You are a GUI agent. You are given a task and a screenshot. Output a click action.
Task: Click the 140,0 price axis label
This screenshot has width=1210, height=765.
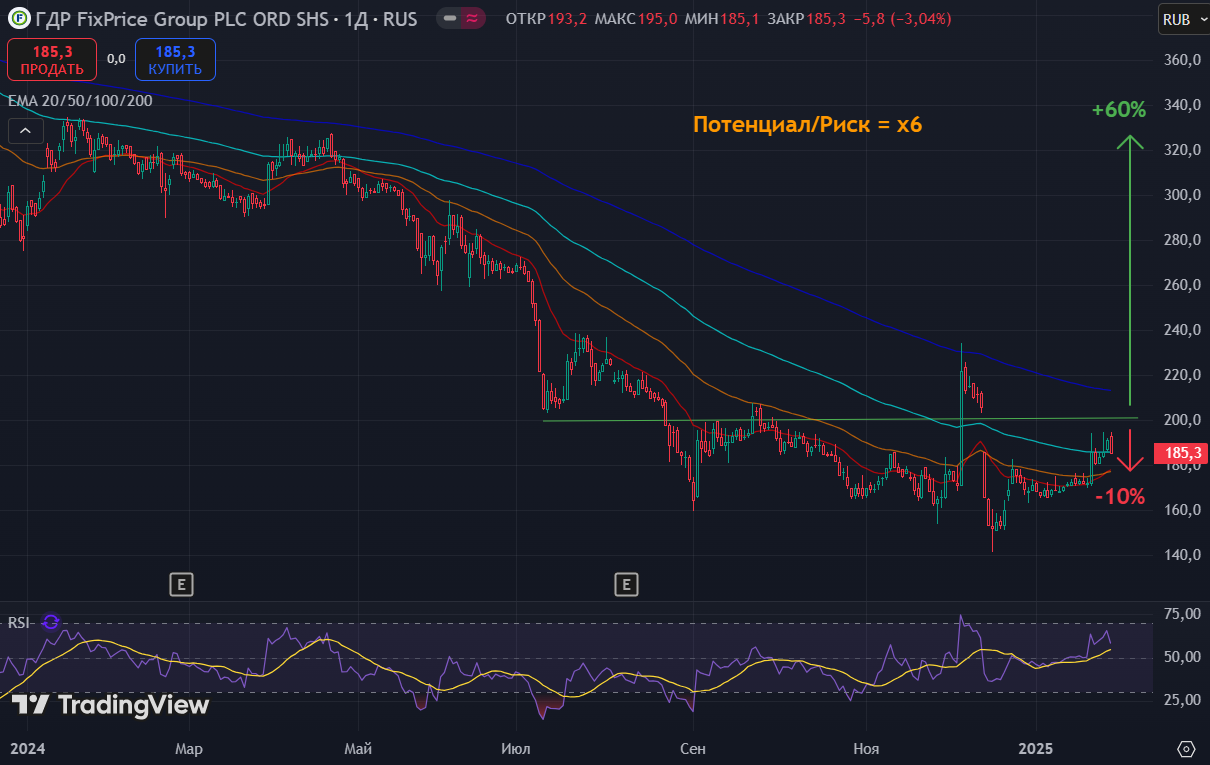(1181, 555)
